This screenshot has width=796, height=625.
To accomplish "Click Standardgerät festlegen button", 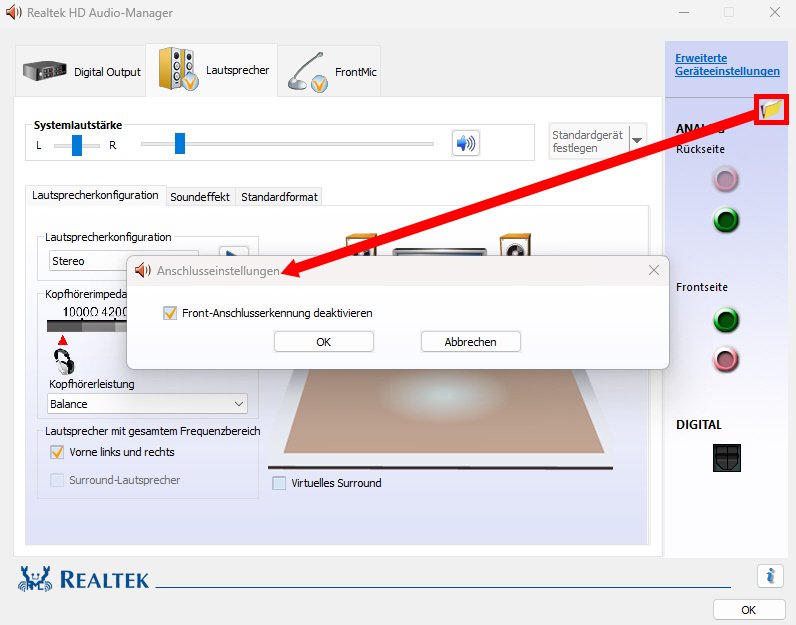I will (x=589, y=141).
